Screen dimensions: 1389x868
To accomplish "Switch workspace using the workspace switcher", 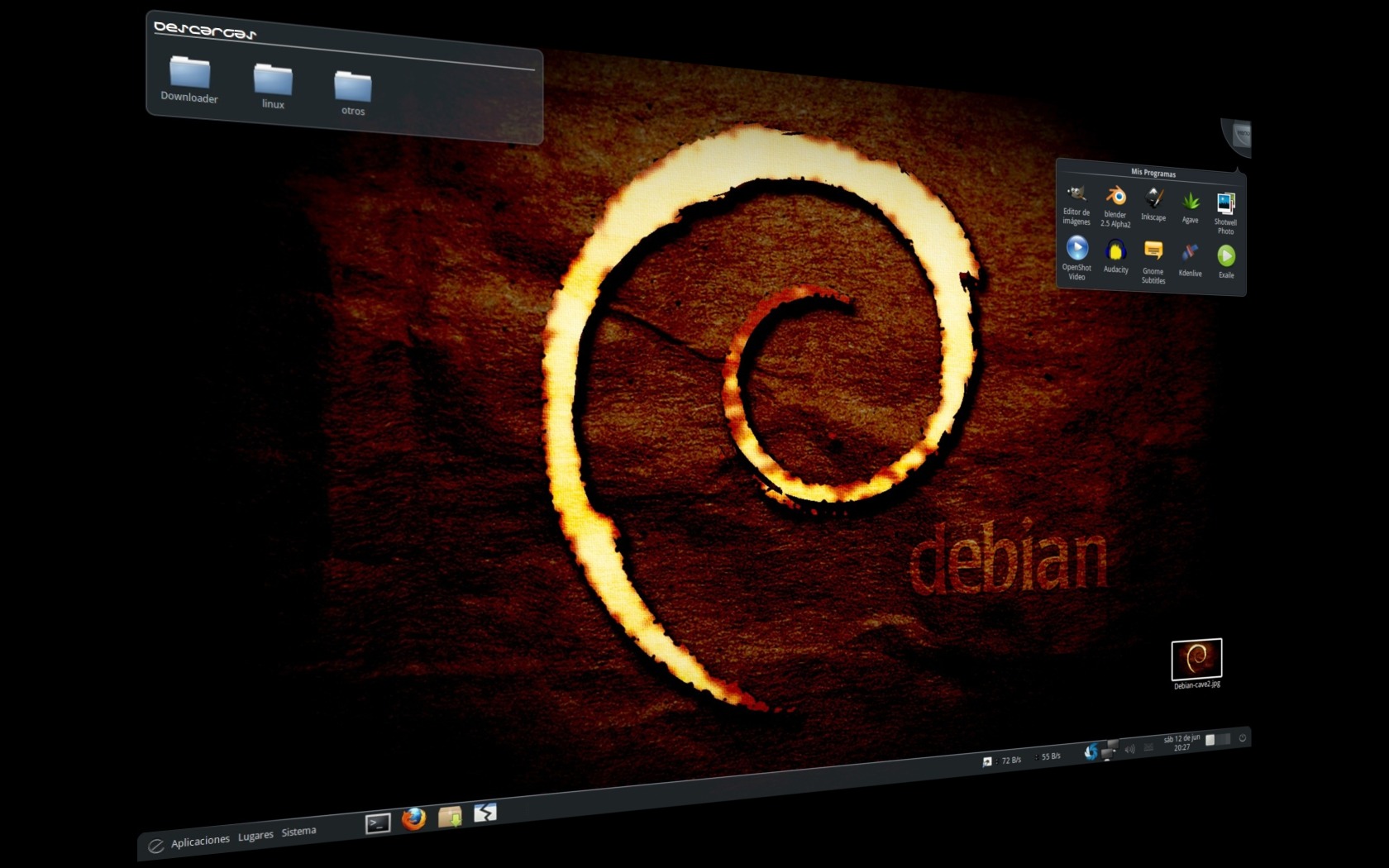I will pos(1218,739).
